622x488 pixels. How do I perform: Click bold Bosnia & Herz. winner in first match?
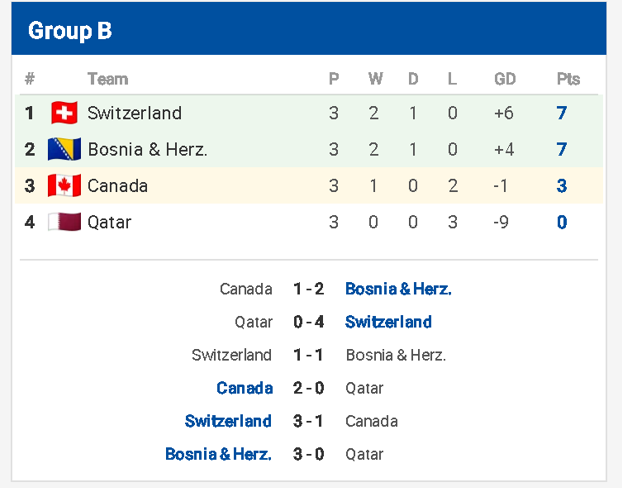click(398, 289)
